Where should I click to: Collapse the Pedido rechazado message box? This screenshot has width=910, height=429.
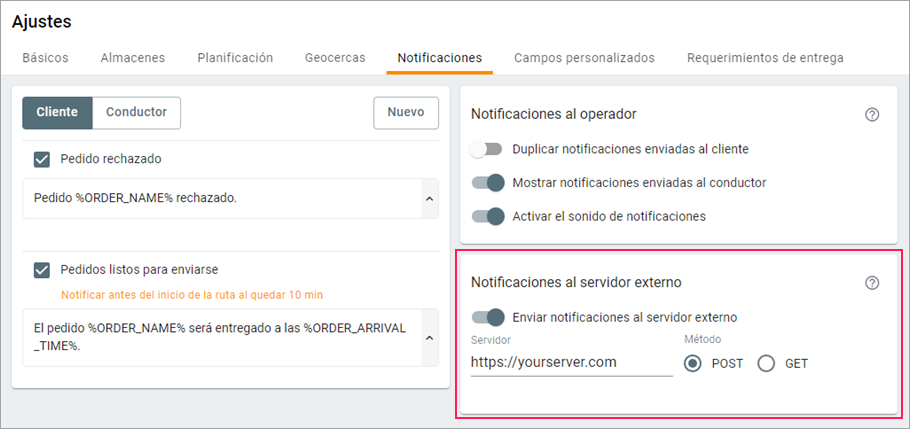click(430, 199)
